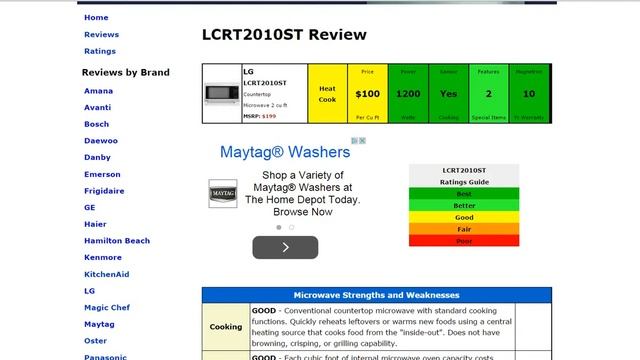The width and height of the screenshot is (640, 360).
Task: Click the Maytag logo in the ad
Action: click(x=223, y=193)
